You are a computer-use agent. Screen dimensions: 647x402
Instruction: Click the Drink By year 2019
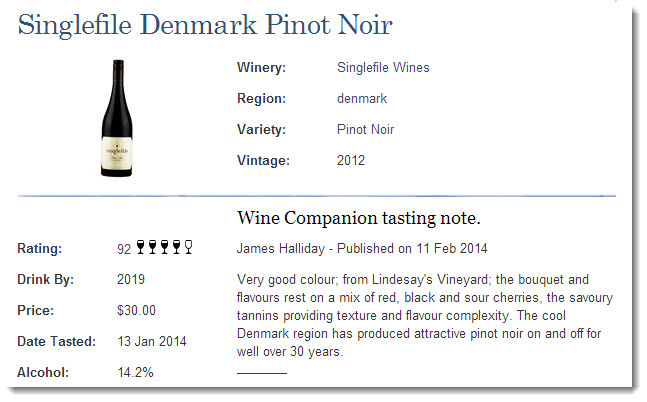point(131,279)
